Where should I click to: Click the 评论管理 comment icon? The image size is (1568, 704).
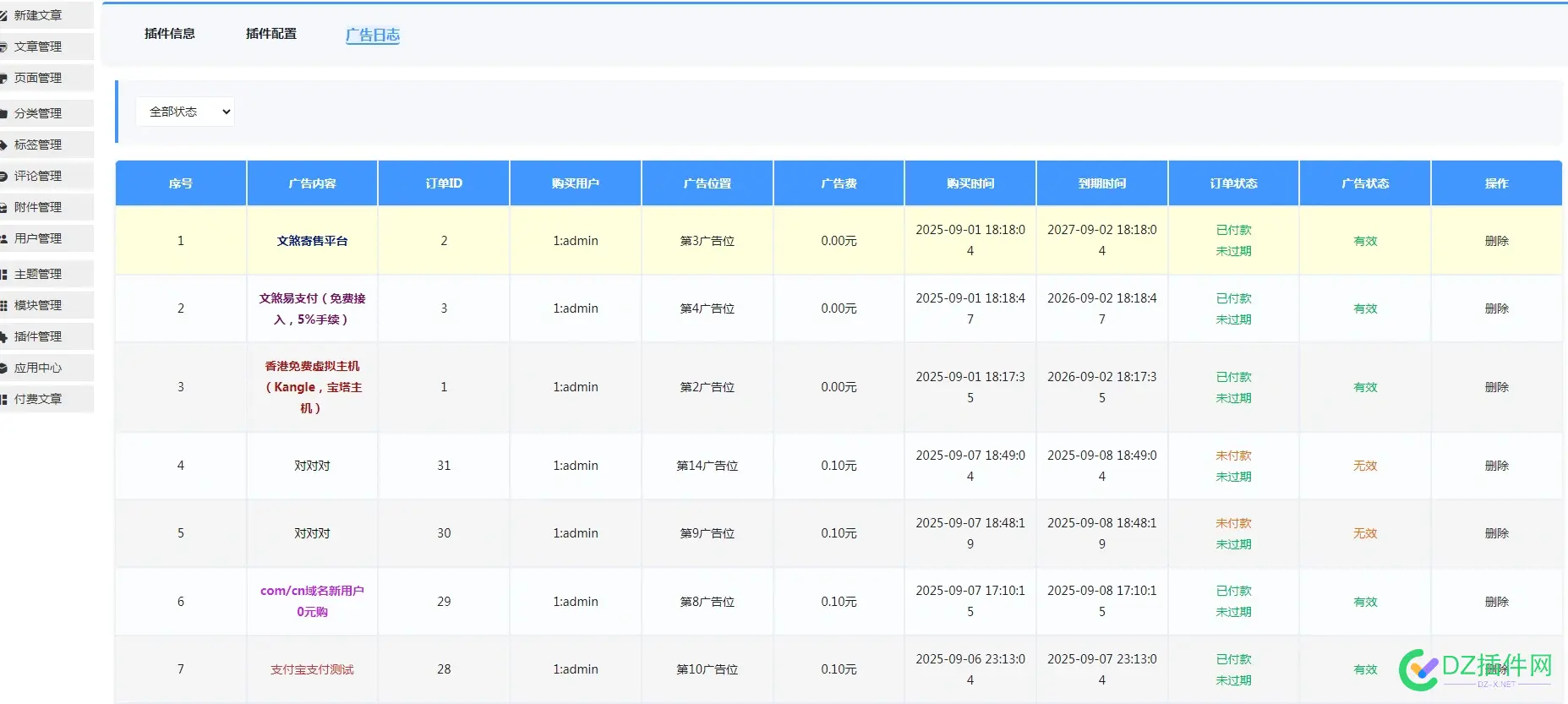[4, 176]
